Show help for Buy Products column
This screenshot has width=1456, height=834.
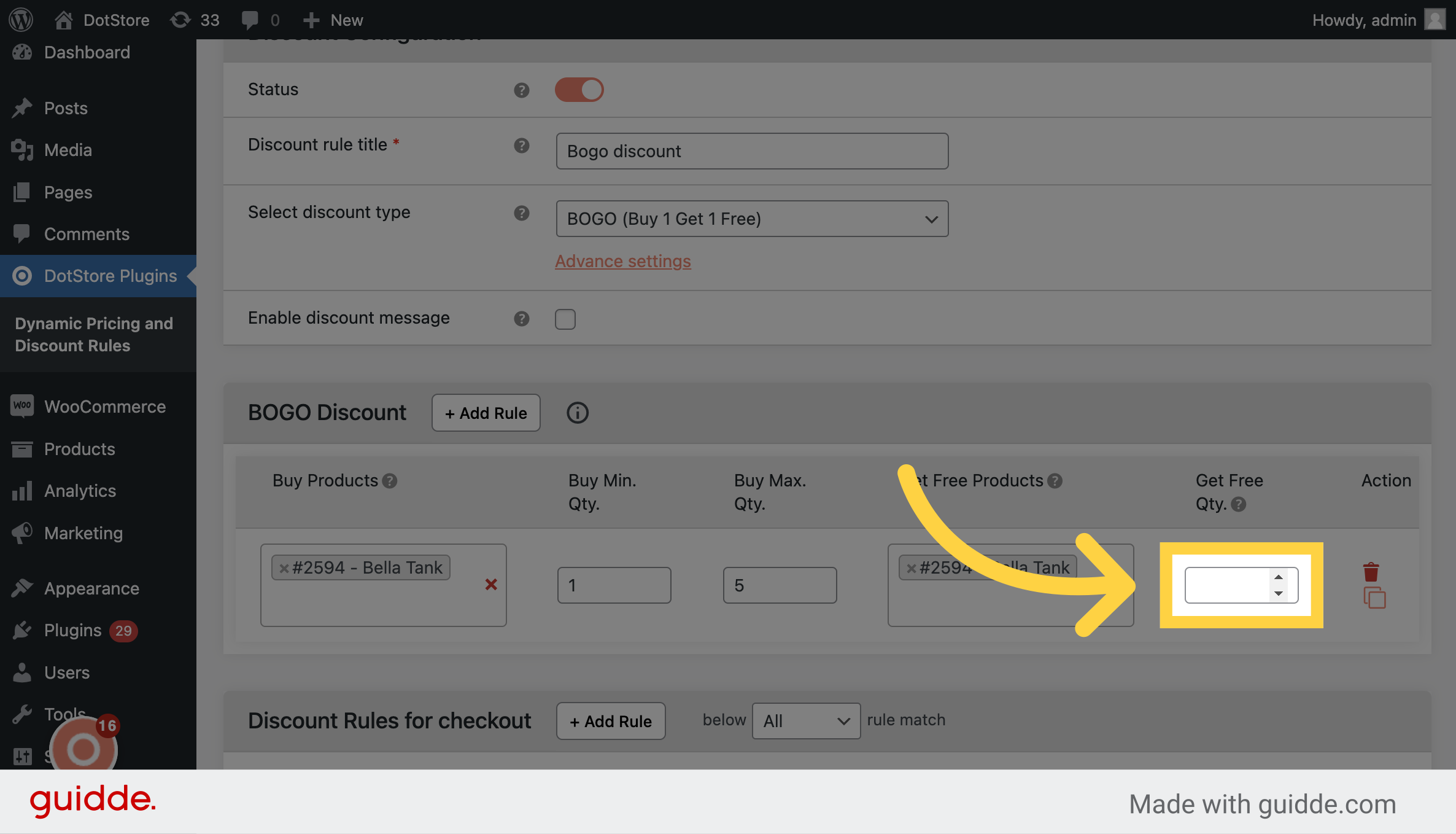(x=390, y=481)
